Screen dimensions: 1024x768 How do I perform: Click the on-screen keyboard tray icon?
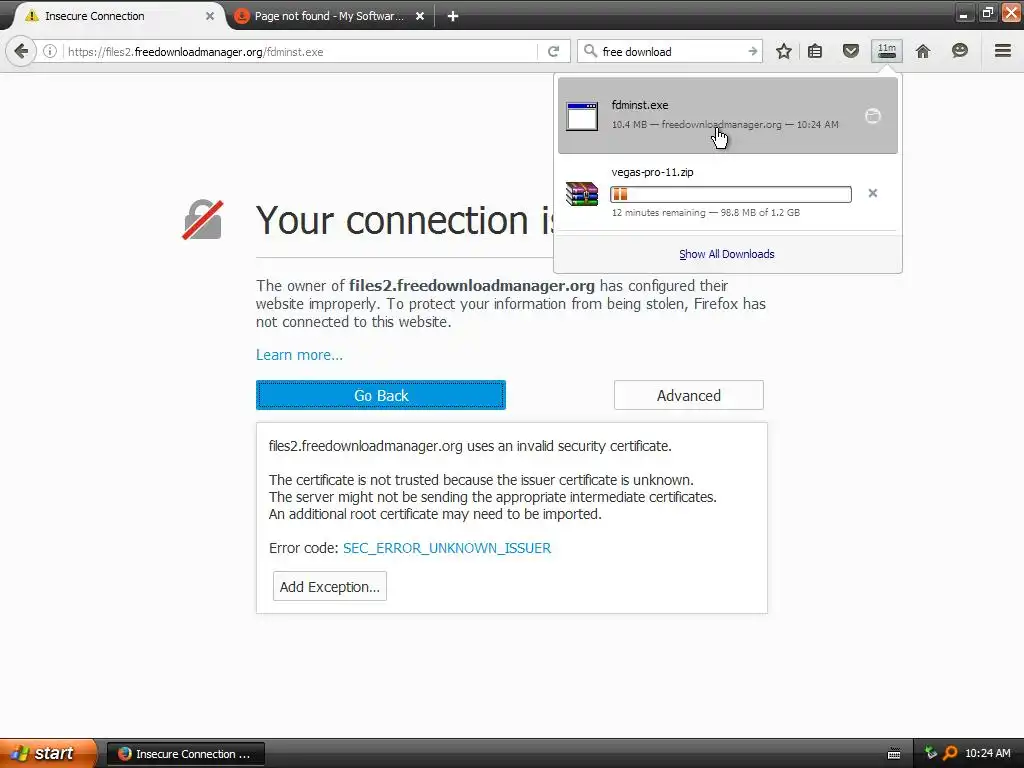[x=894, y=754]
